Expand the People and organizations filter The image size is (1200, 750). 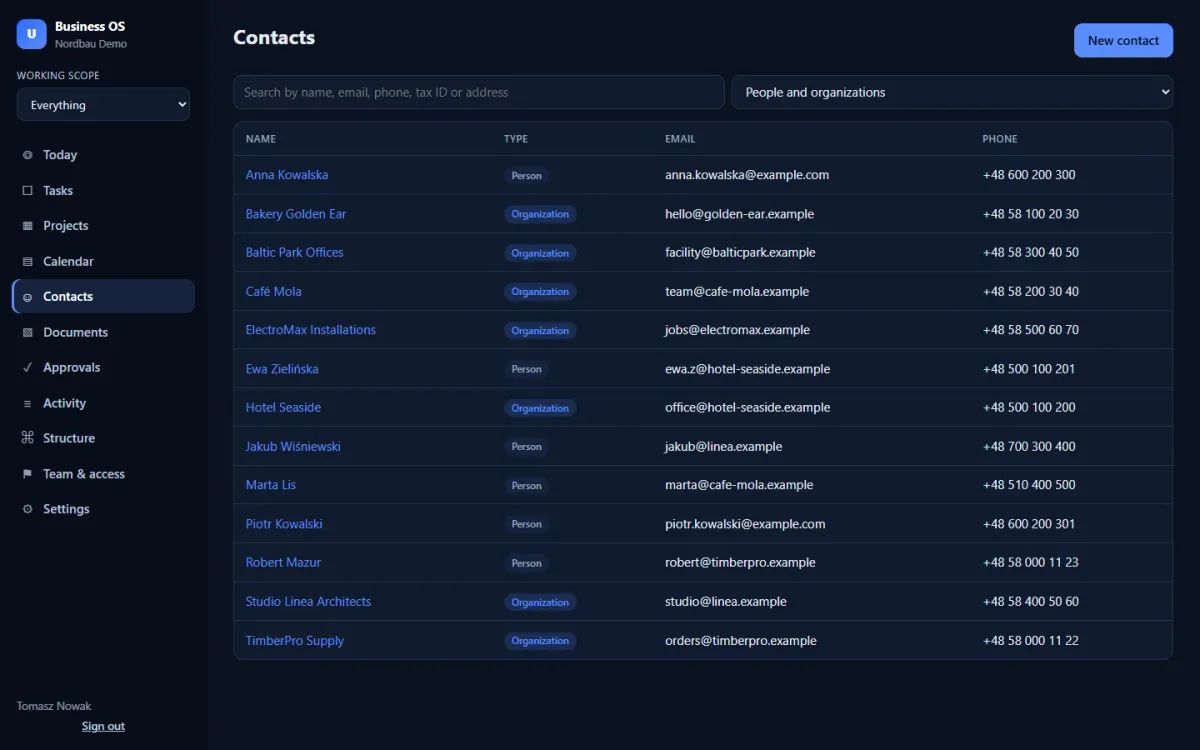click(952, 92)
